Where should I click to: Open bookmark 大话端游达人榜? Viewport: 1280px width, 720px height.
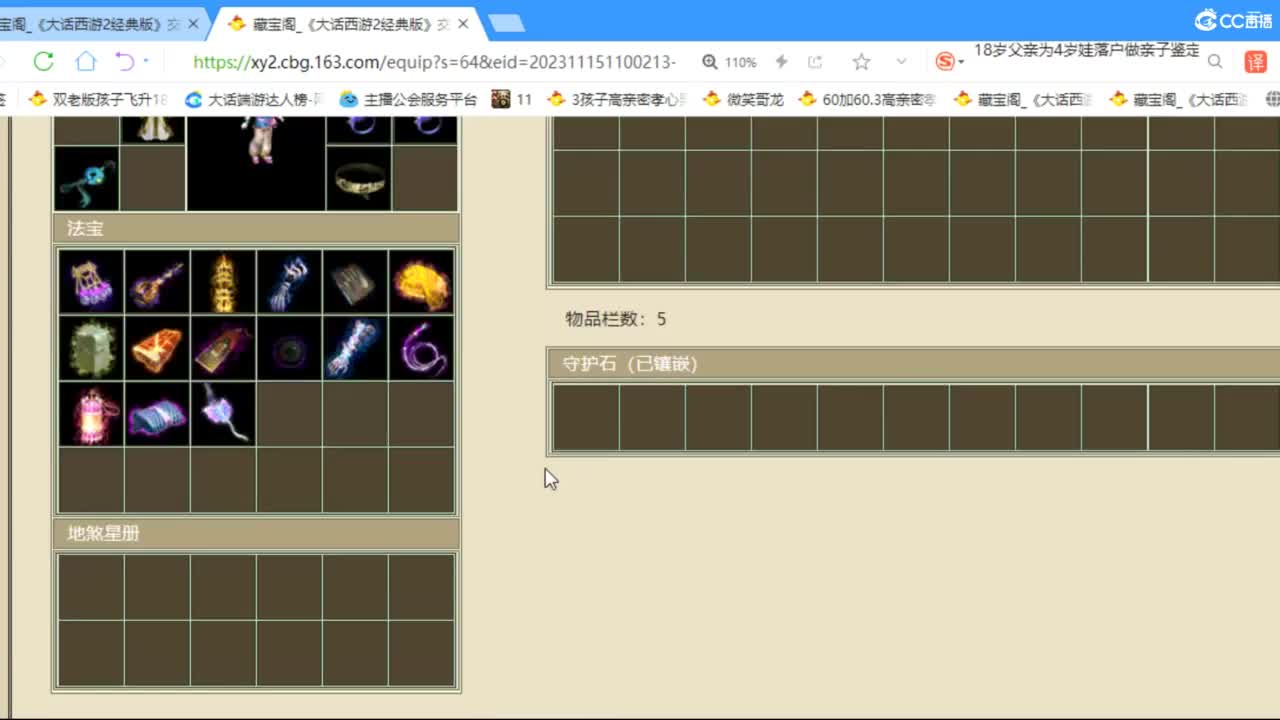(x=253, y=100)
